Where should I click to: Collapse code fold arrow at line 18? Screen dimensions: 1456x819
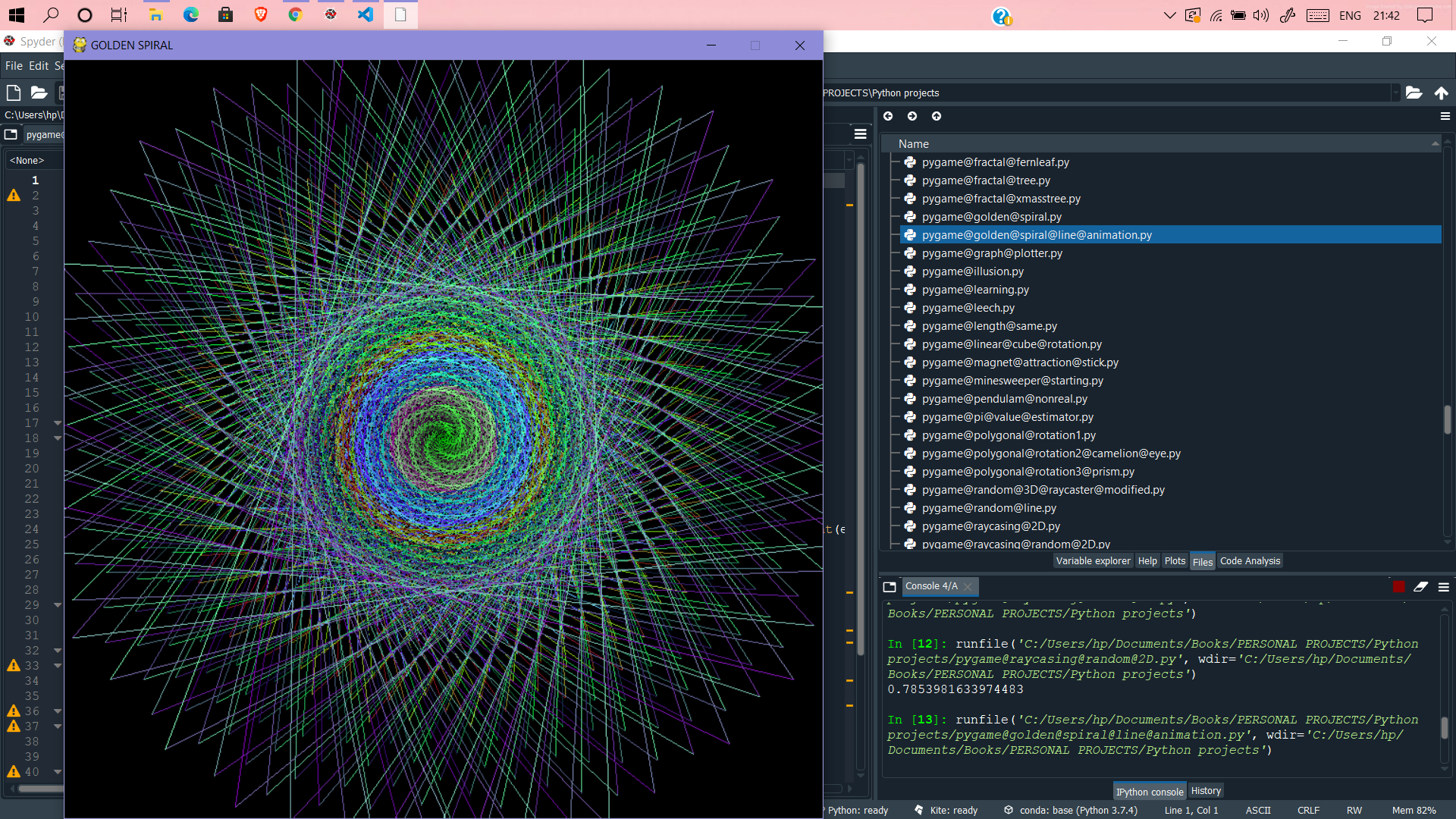tap(58, 438)
